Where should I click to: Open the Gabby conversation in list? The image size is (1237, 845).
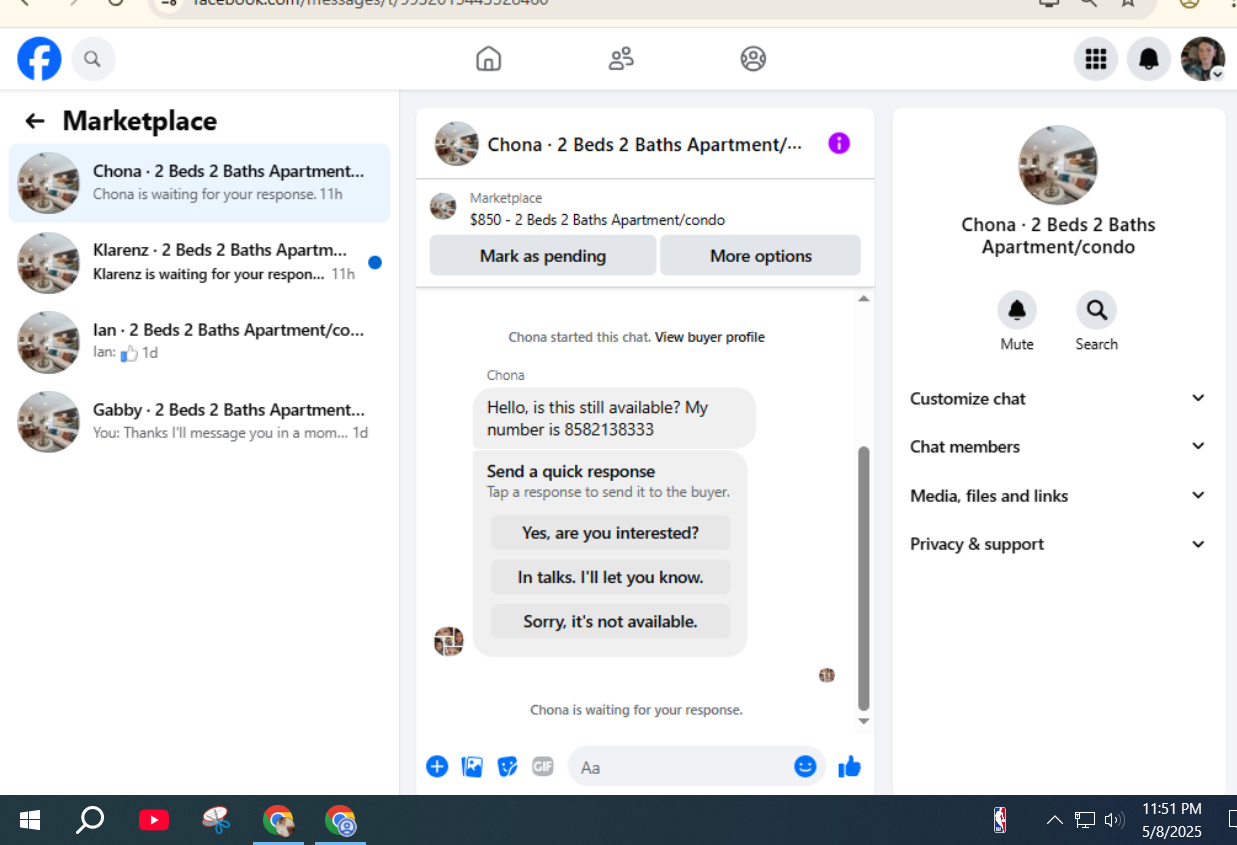coord(200,421)
